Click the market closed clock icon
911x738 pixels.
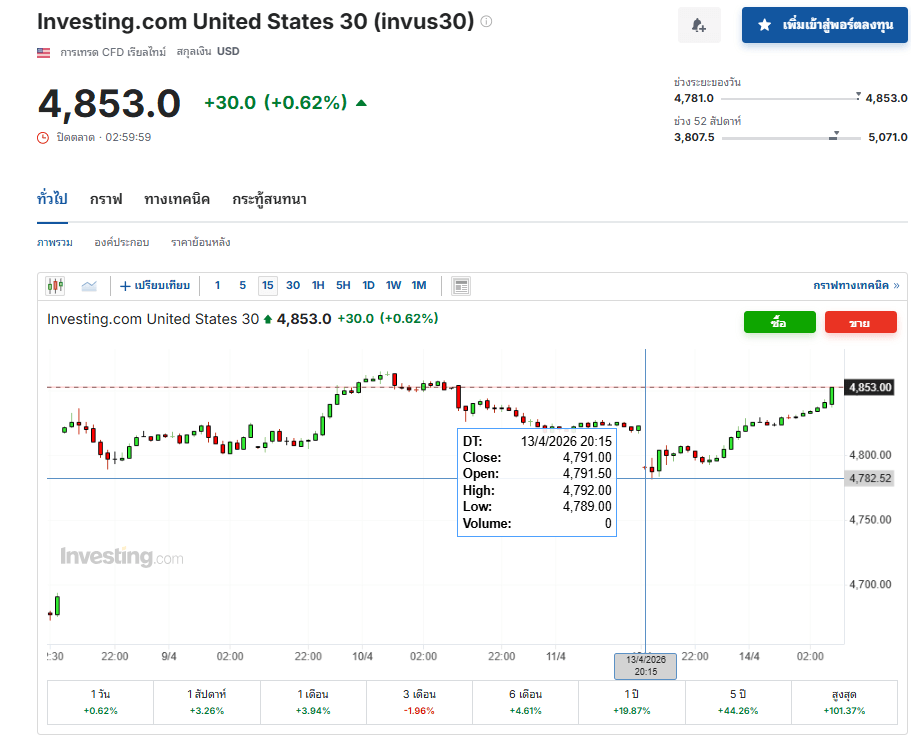43,138
